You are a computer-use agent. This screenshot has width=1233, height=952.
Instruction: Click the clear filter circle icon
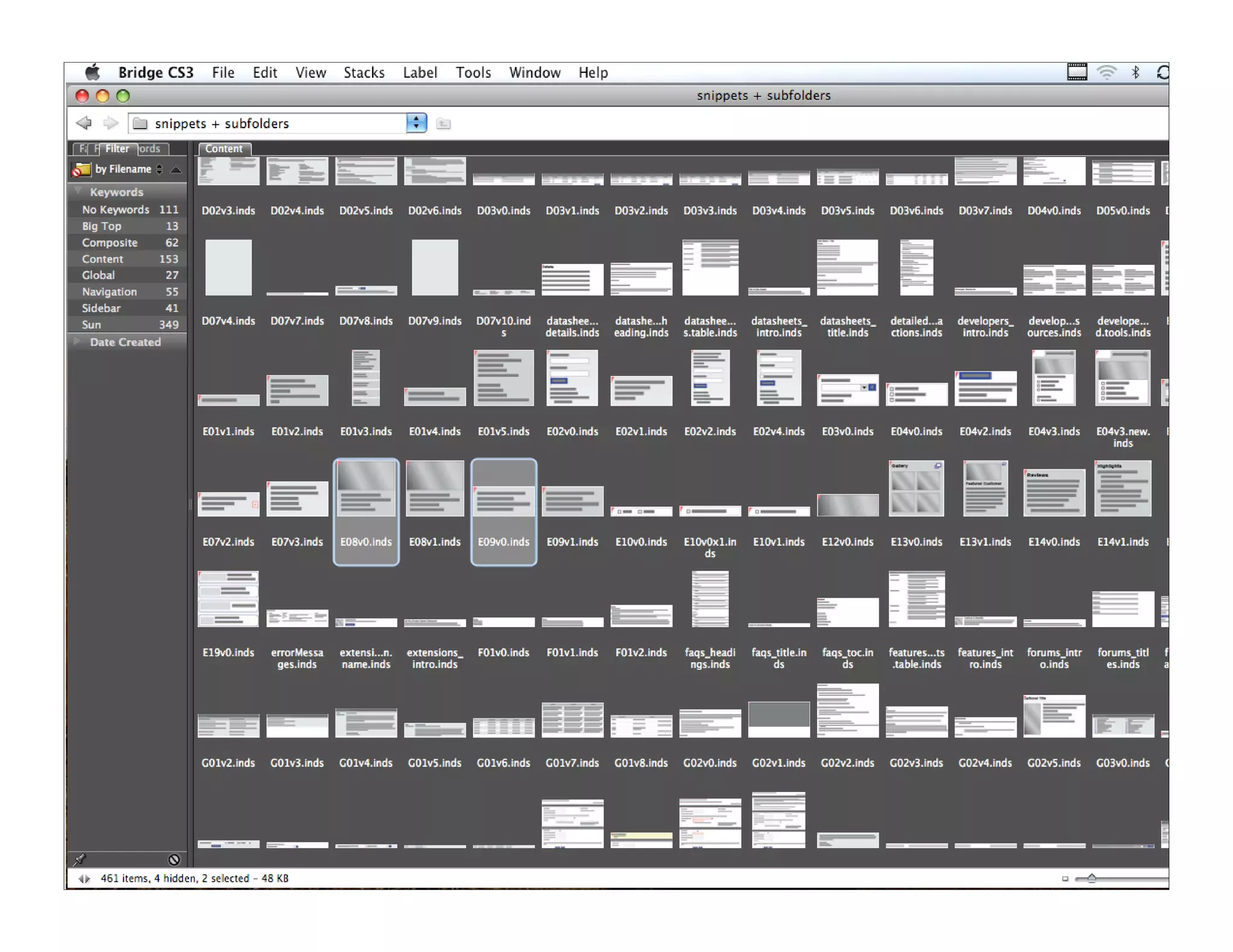[174, 859]
